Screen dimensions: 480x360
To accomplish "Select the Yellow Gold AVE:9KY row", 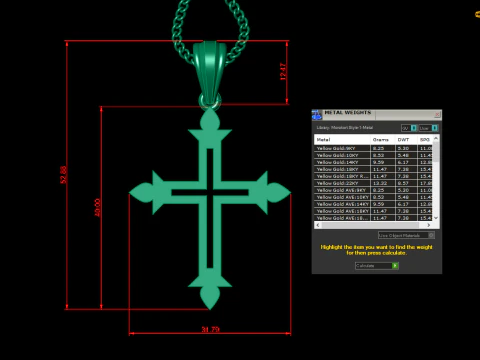I will pyautogui.click(x=373, y=190).
